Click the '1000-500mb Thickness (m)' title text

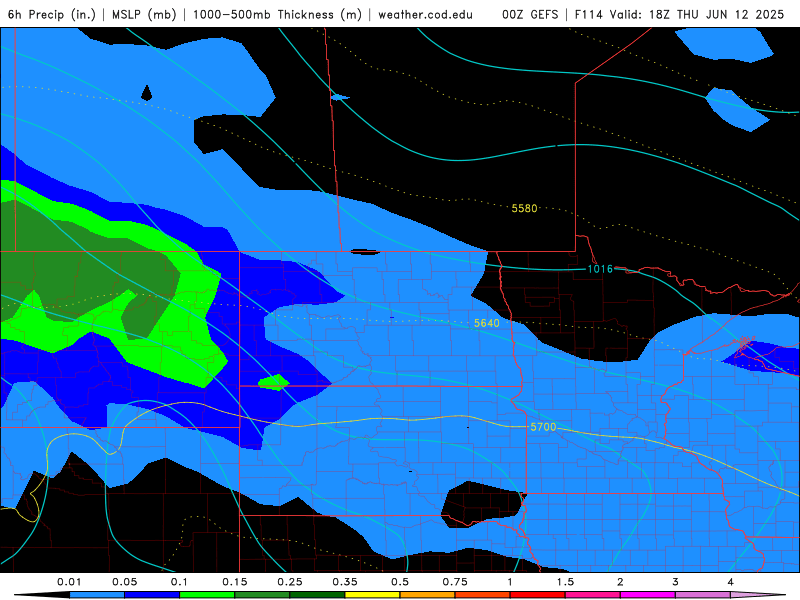[x=277, y=14]
